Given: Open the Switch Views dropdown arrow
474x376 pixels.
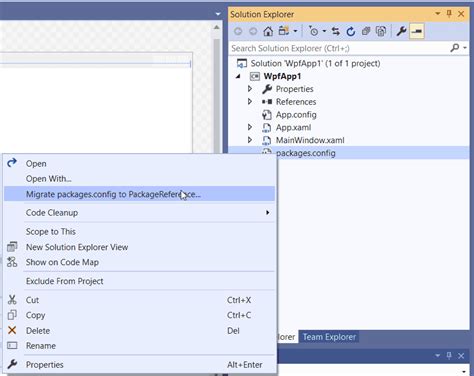Looking at the screenshot, I should (295, 31).
